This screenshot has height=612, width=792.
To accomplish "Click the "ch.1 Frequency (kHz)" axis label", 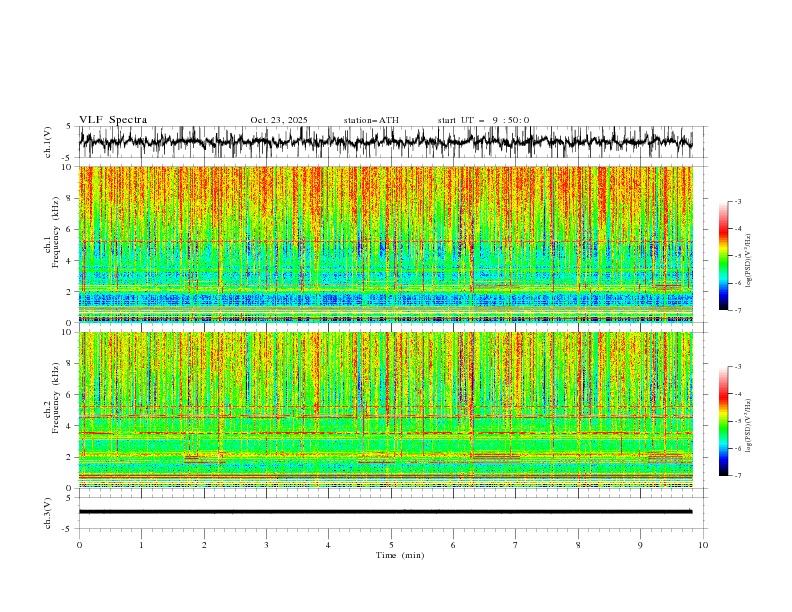I will point(52,232).
